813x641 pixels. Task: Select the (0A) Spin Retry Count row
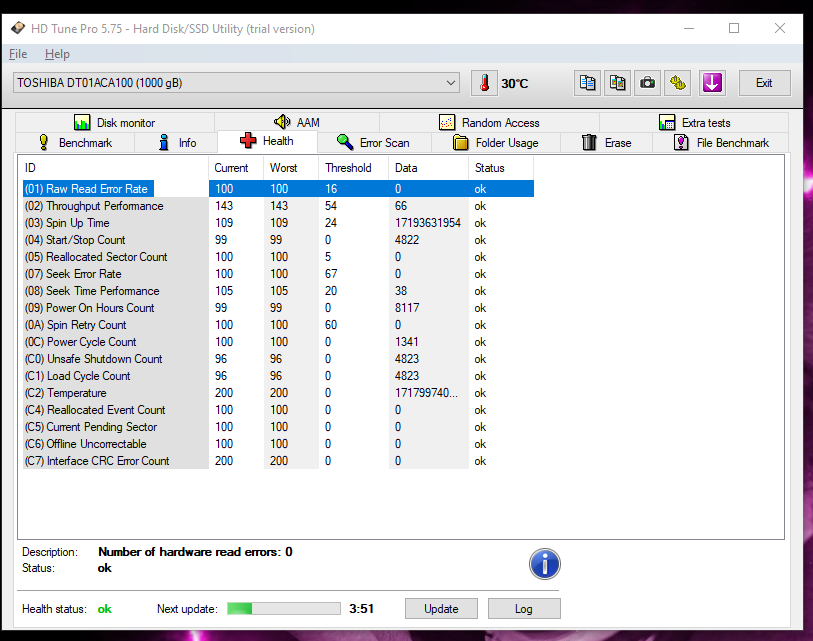tap(278, 325)
